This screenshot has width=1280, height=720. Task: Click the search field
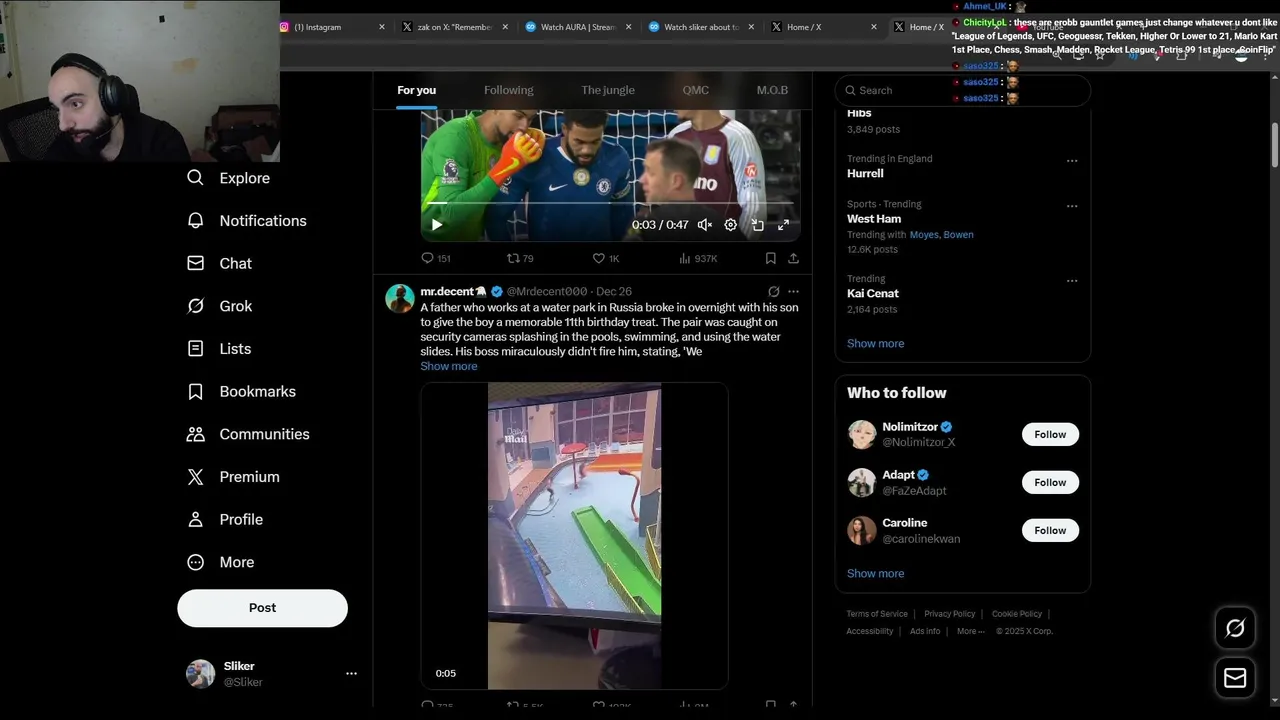click(x=963, y=90)
